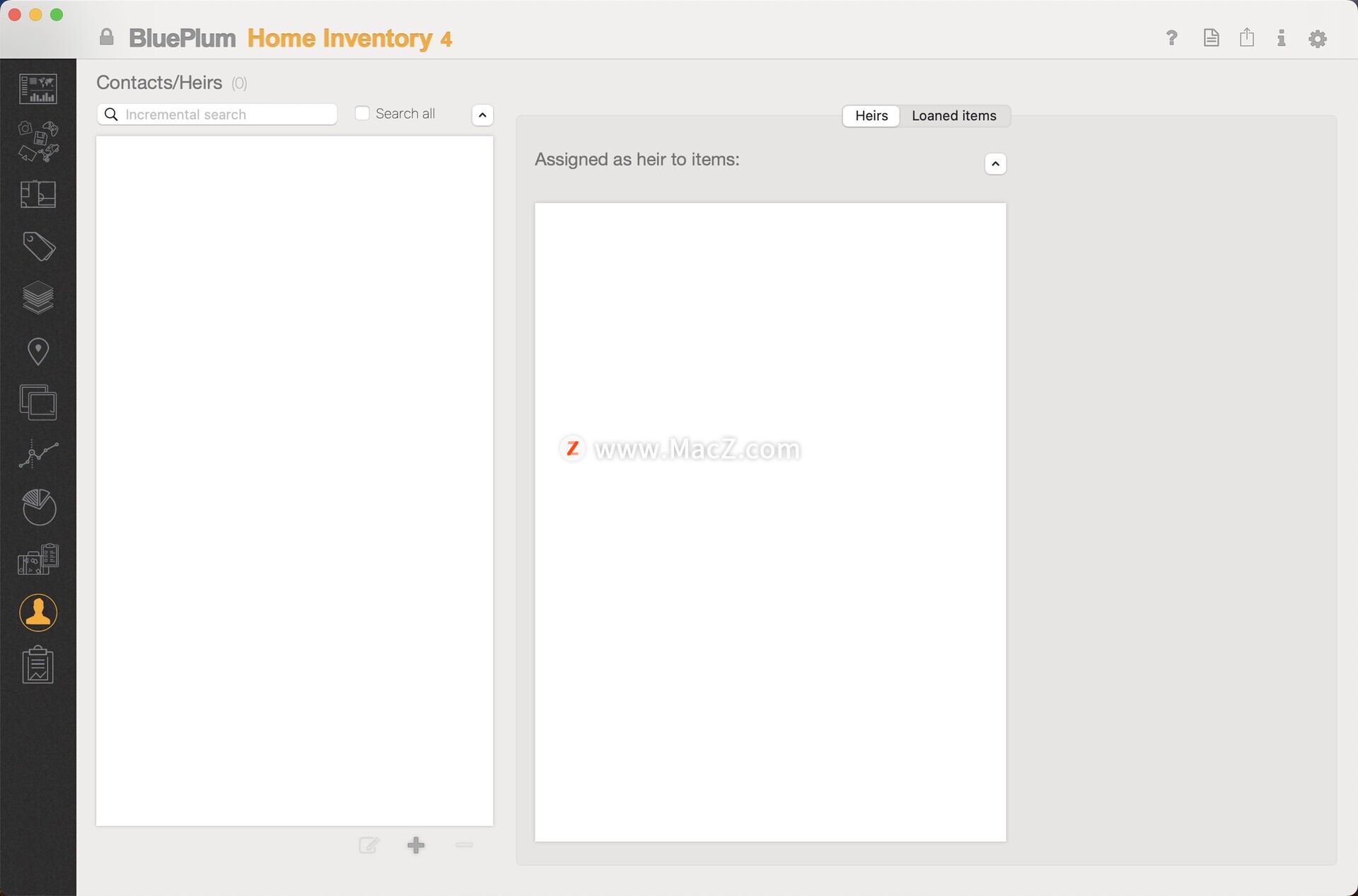1358x896 pixels.
Task: Open the pie chart sidebar icon
Action: 38,506
